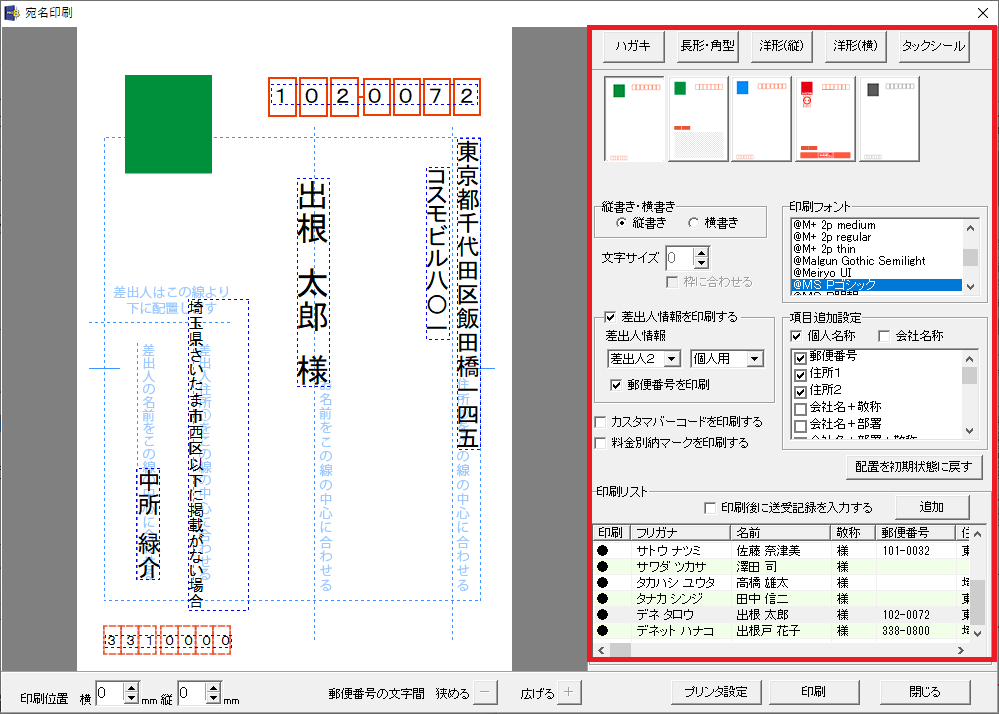Uncheck 住所1 in the item list
This screenshot has width=999, height=714.
tap(801, 374)
